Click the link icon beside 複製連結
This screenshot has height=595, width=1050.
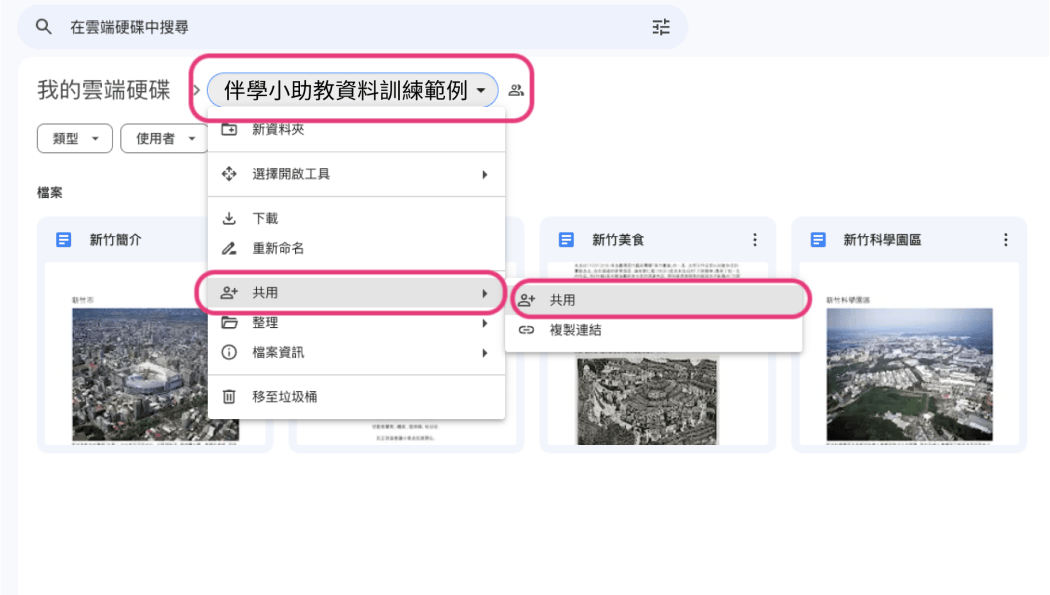526,330
